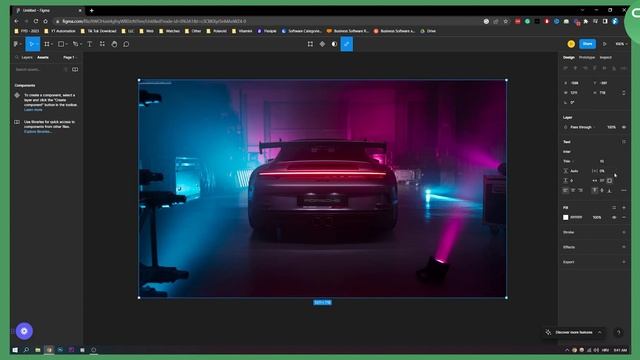Click the yellow user avatar
640x360 pixels.
571,44
